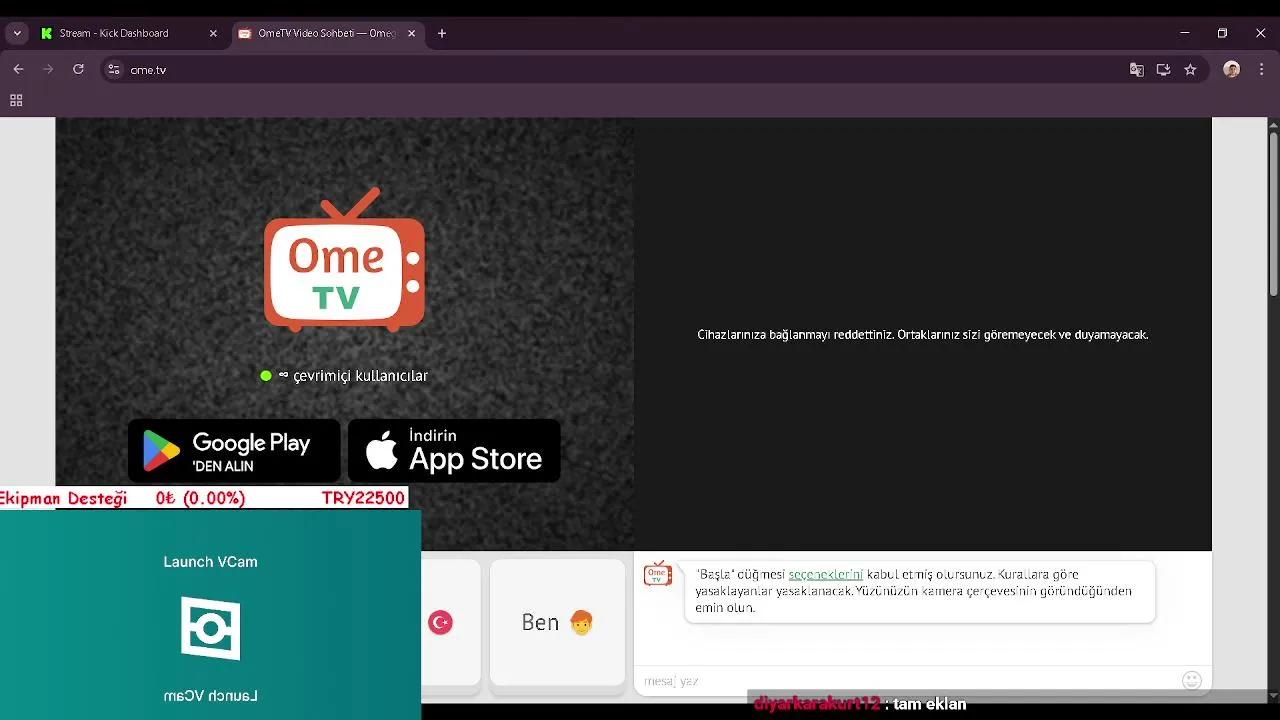Click the page vertical scrollbar thumb

pos(1273,215)
